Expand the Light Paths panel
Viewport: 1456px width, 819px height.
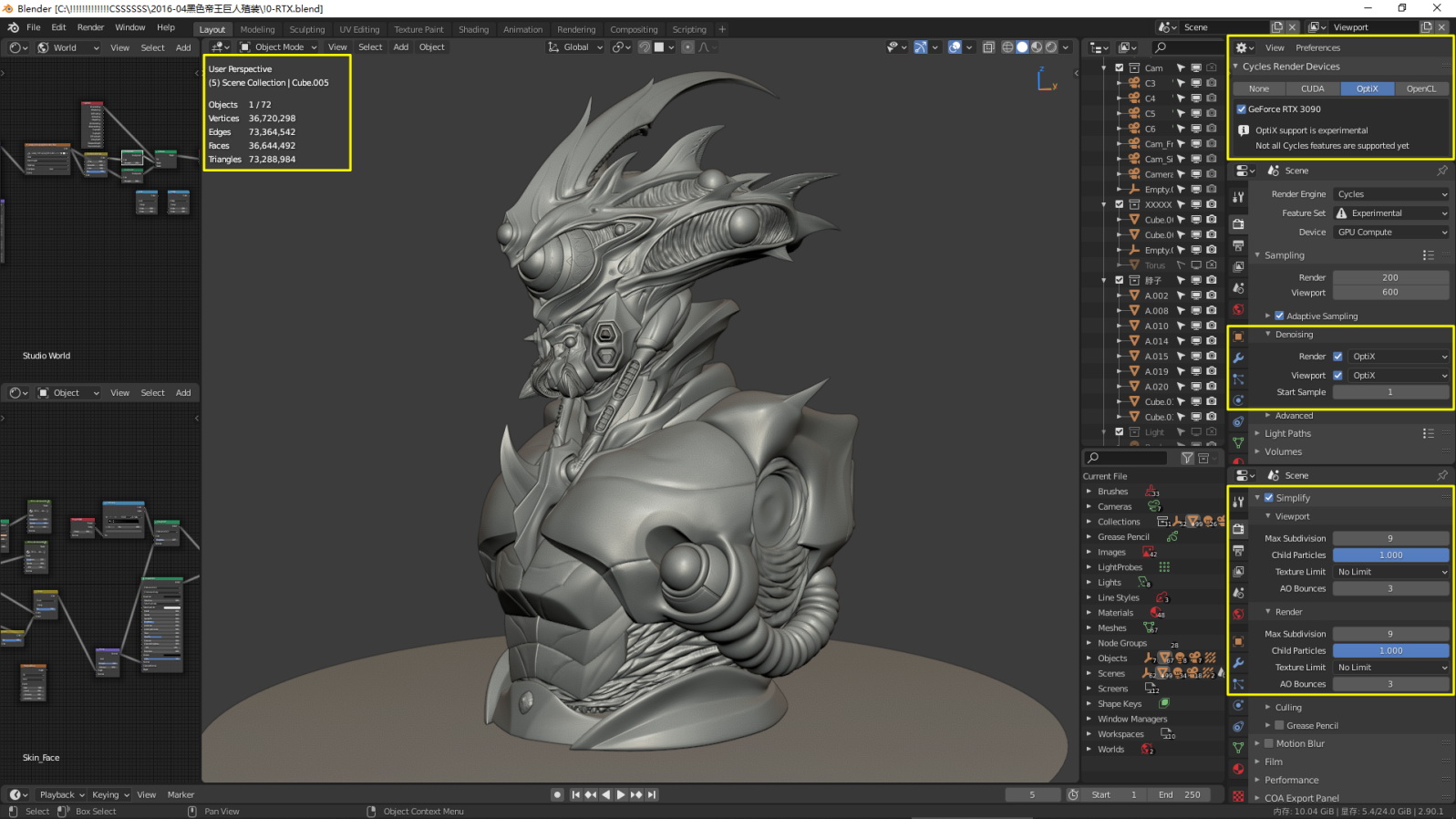1287,433
